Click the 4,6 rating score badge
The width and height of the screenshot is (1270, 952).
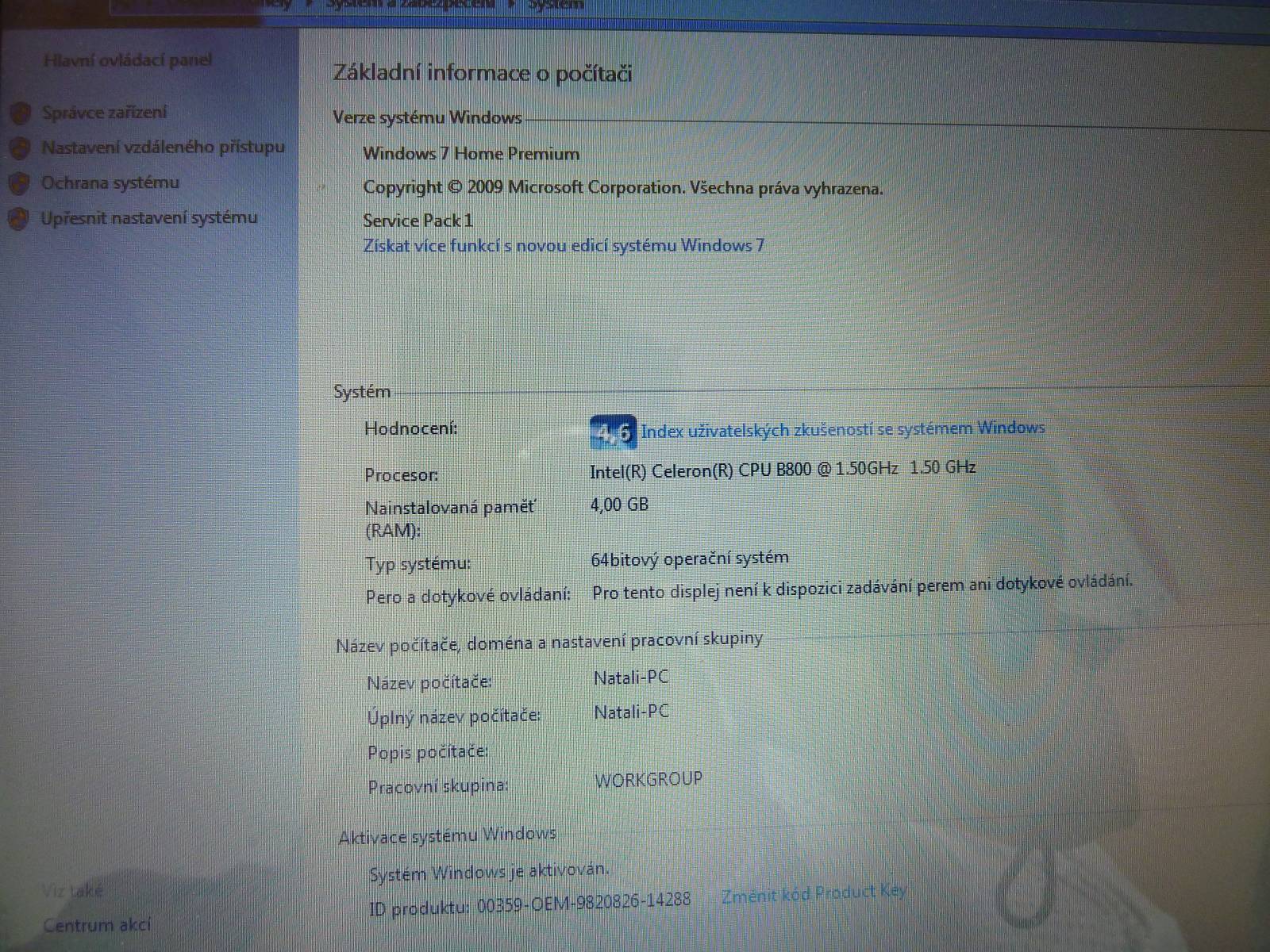613,431
